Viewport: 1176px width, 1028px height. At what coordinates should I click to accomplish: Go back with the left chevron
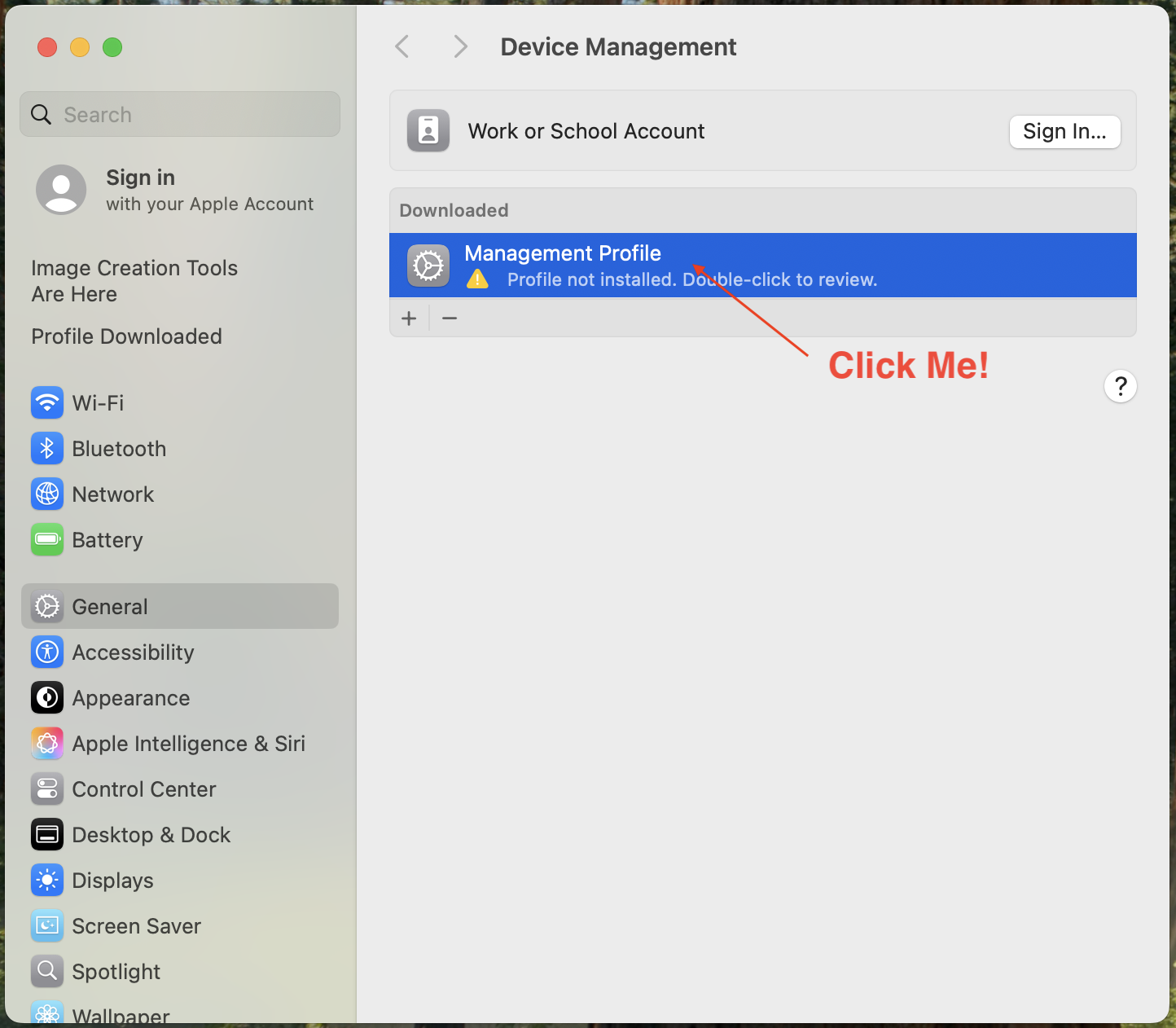coord(402,46)
